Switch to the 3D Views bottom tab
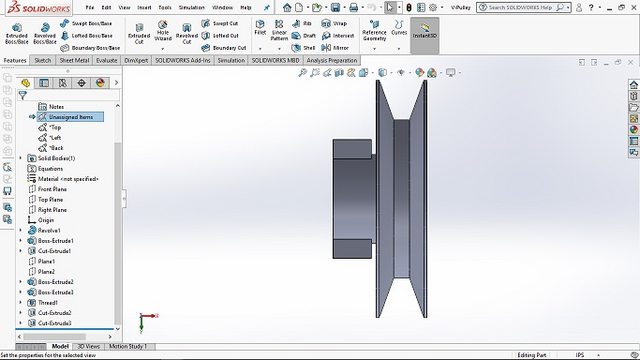Screen dimensions: 640x360 89,346
